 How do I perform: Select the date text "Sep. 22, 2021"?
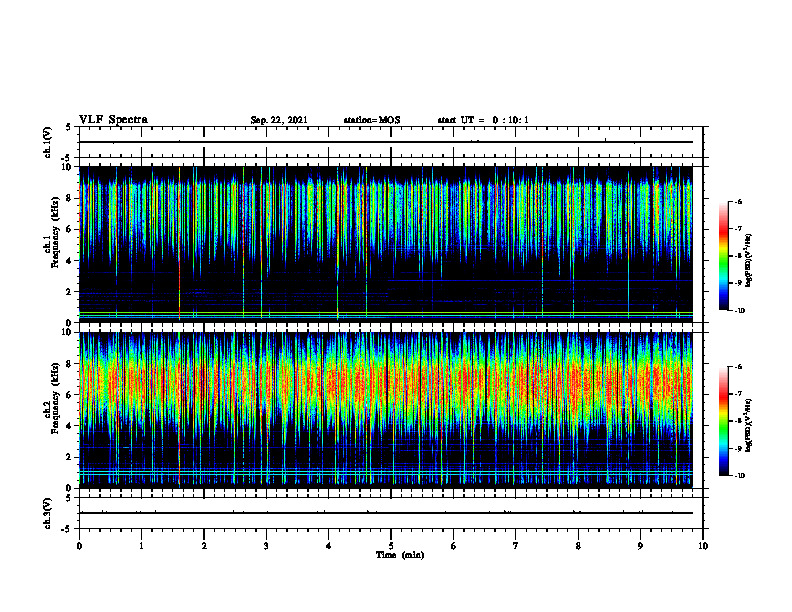tap(279, 120)
